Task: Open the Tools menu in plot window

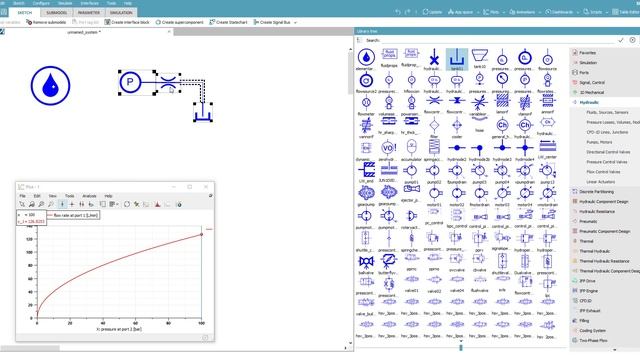Action: pos(70,196)
